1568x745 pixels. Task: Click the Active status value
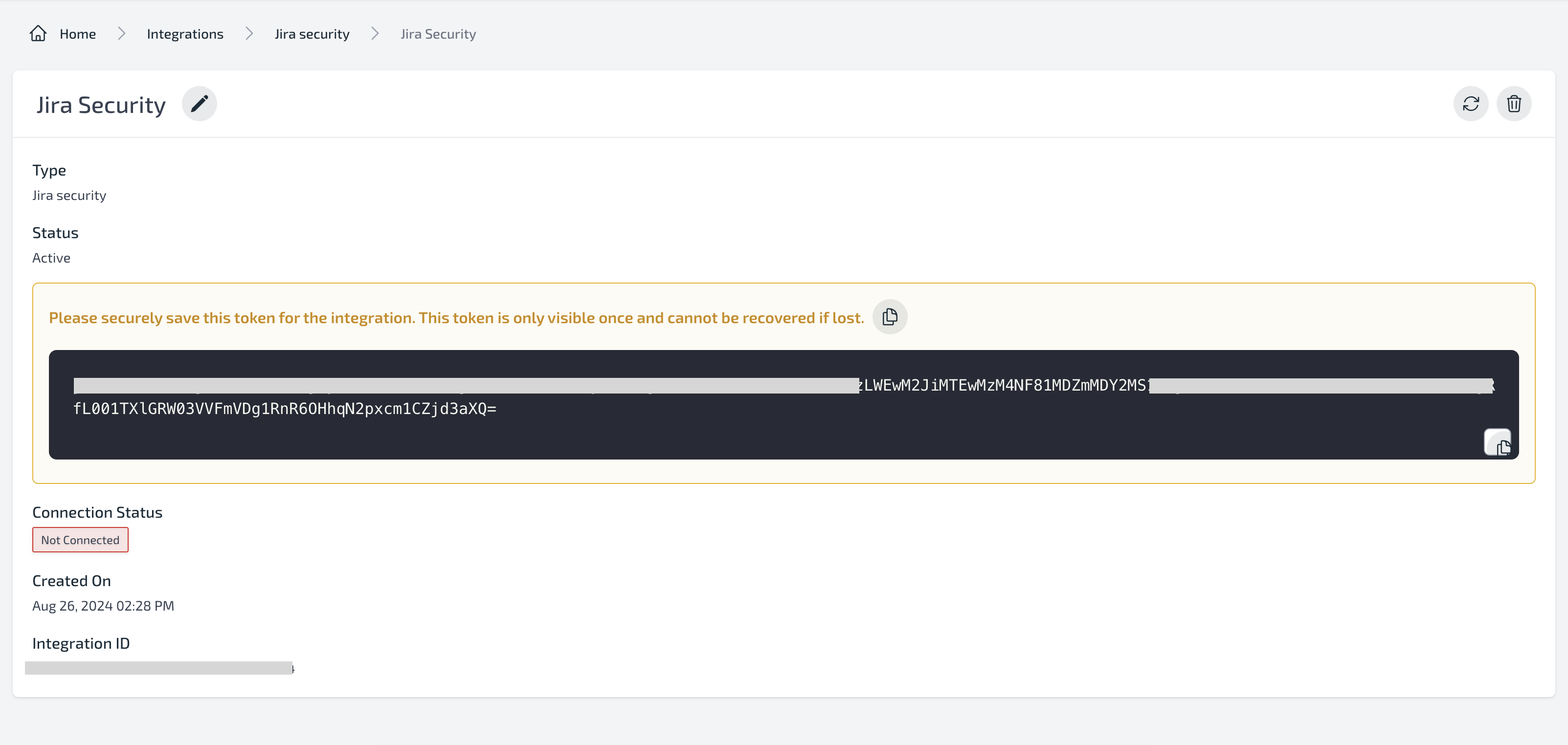coord(51,258)
